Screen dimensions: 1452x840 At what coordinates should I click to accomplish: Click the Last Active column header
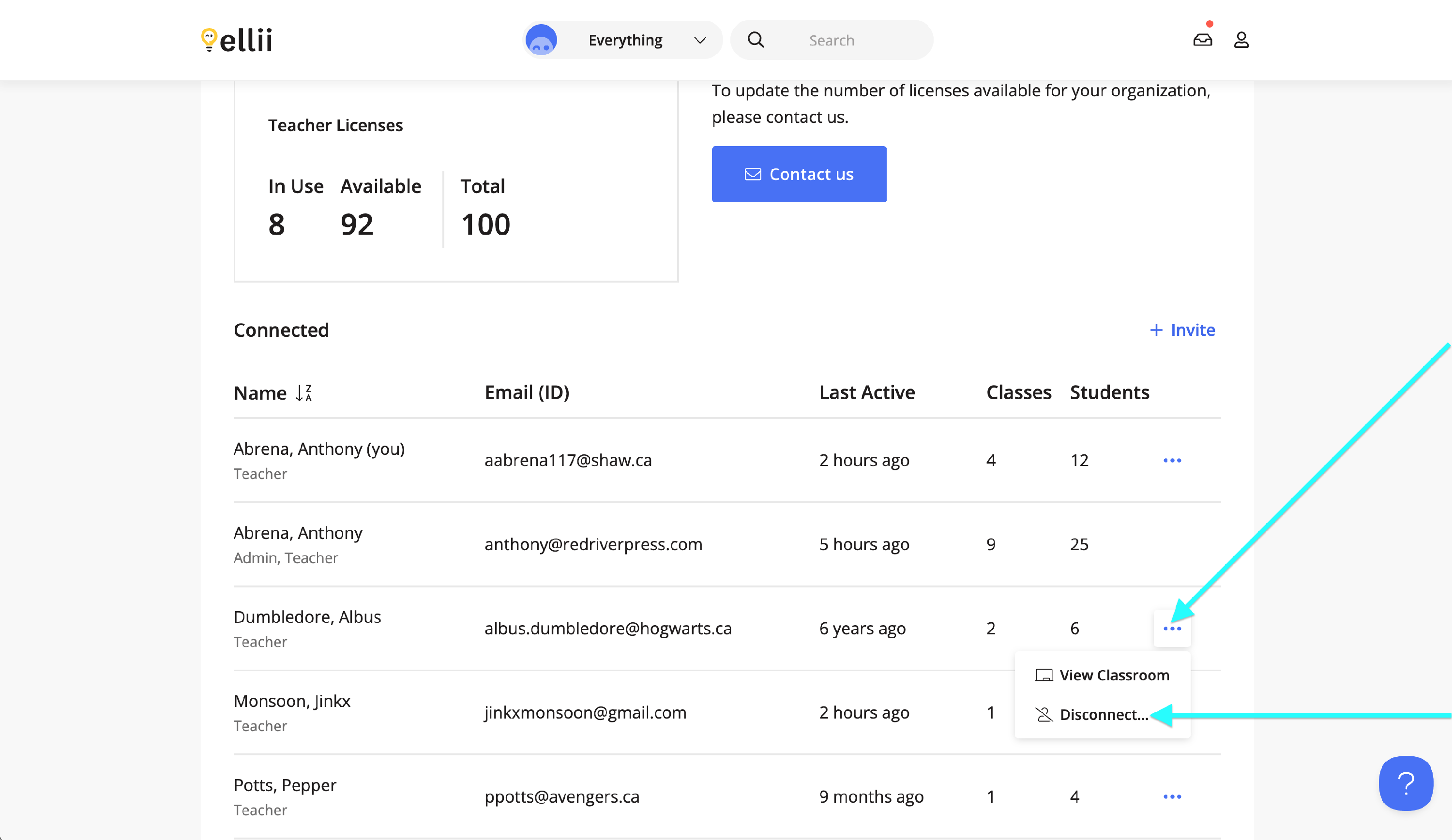pyautogui.click(x=866, y=392)
